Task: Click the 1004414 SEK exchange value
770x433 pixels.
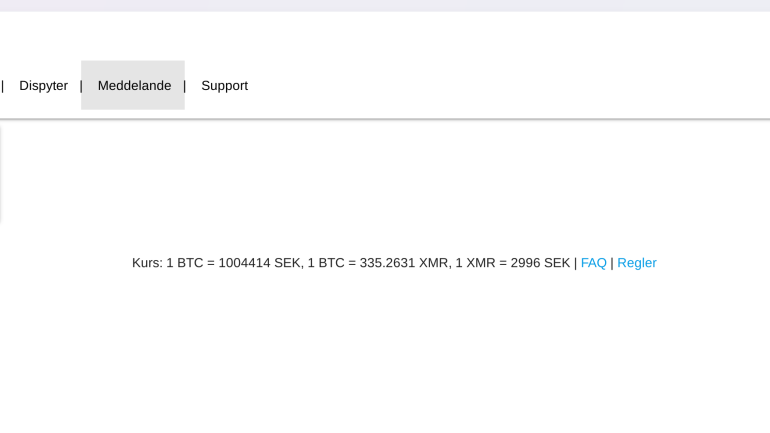Action: tap(259, 263)
